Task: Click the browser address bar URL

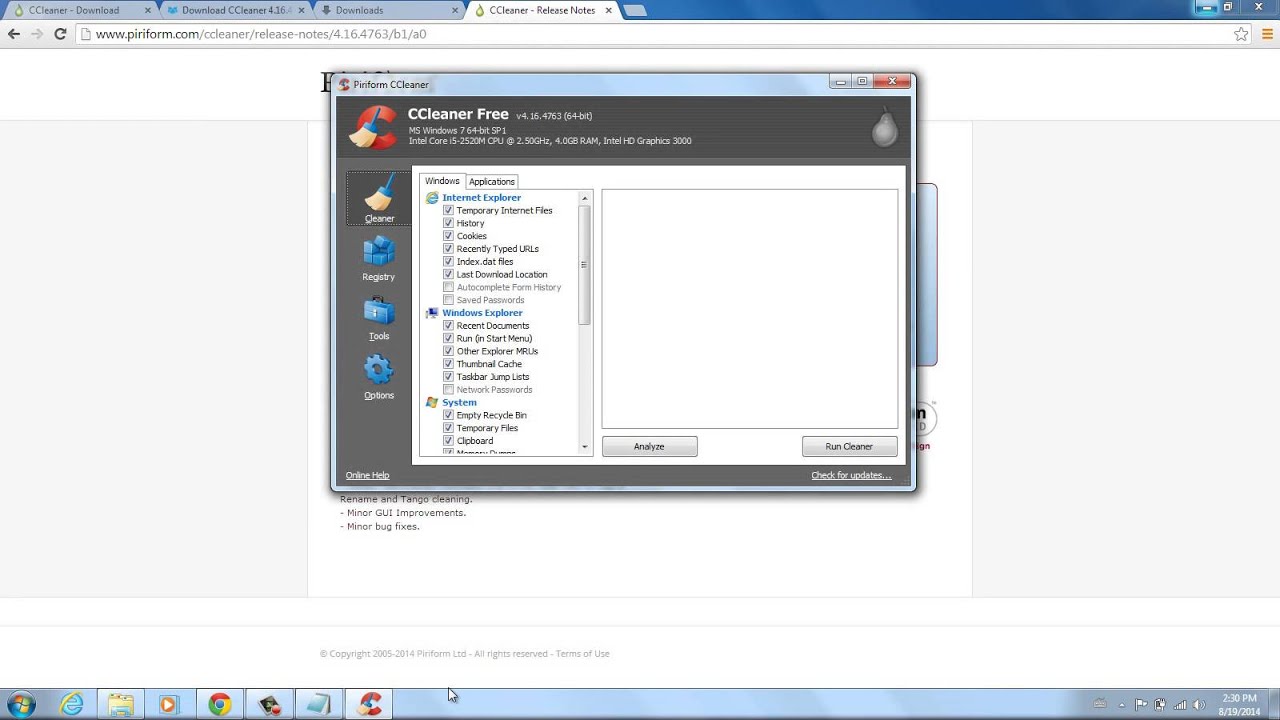Action: click(261, 34)
